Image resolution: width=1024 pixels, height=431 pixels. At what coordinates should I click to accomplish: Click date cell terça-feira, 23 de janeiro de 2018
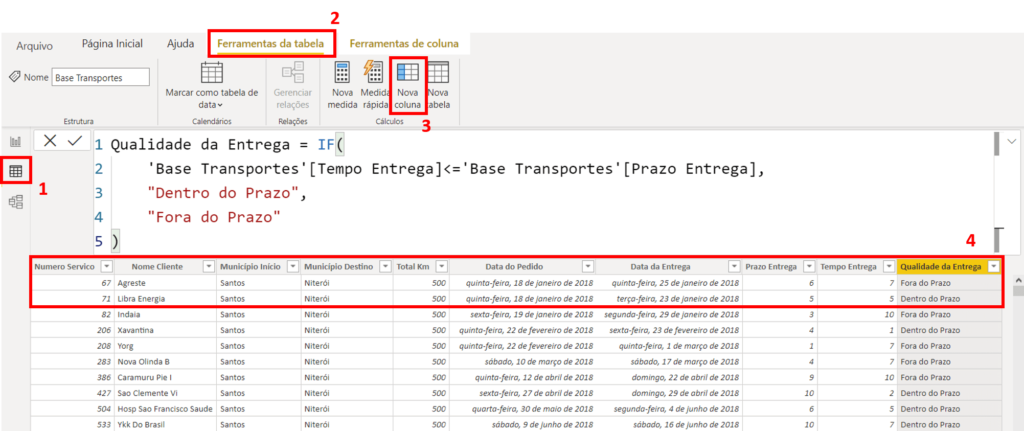point(669,298)
